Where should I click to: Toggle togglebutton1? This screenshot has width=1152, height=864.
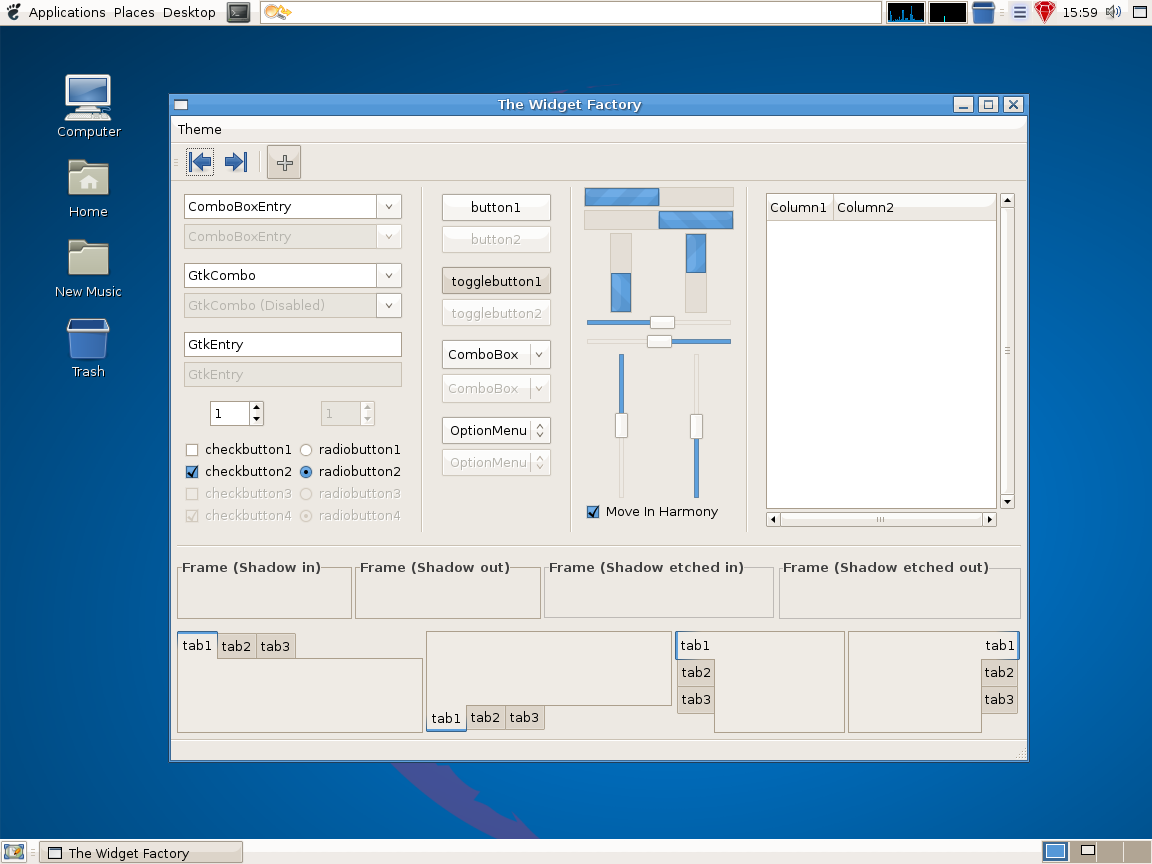[x=496, y=281]
